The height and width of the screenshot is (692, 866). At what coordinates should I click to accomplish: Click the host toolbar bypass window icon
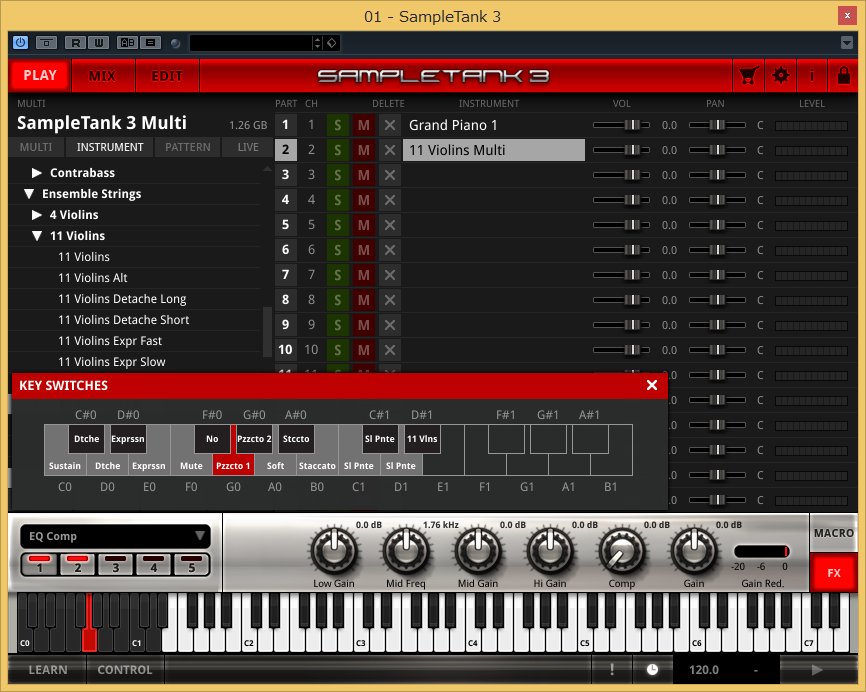click(x=46, y=43)
